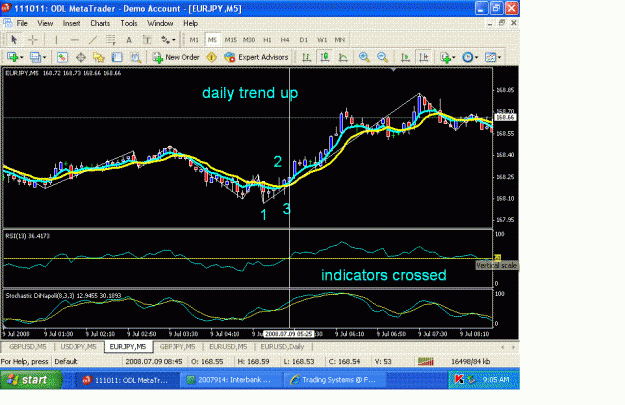Switch to the GBPUSD,M5 chart tab
Image resolution: width=625 pixels, height=405 pixels.
pyautogui.click(x=28, y=347)
